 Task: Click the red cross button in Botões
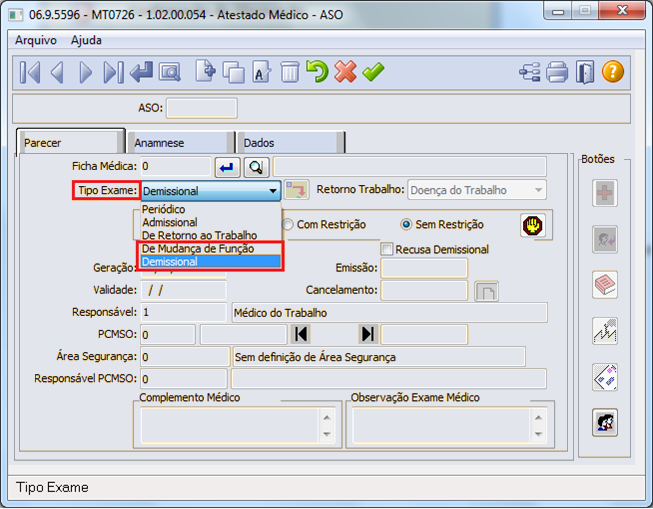click(x=605, y=193)
